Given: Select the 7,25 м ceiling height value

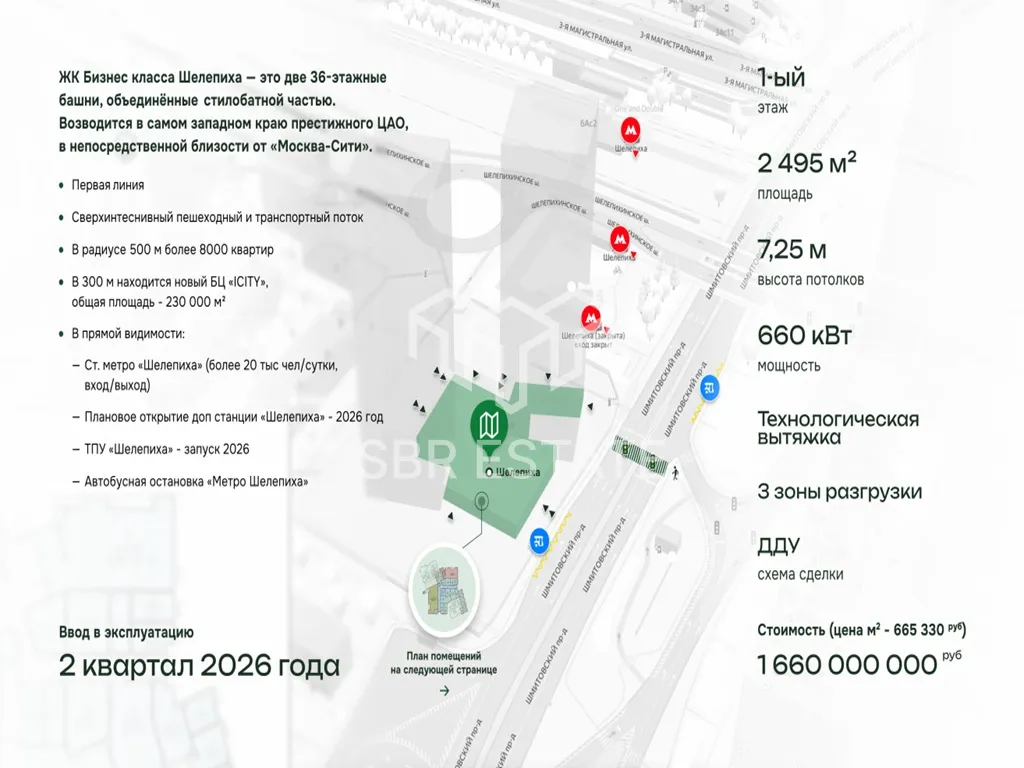Looking at the screenshot, I should pos(792,250).
